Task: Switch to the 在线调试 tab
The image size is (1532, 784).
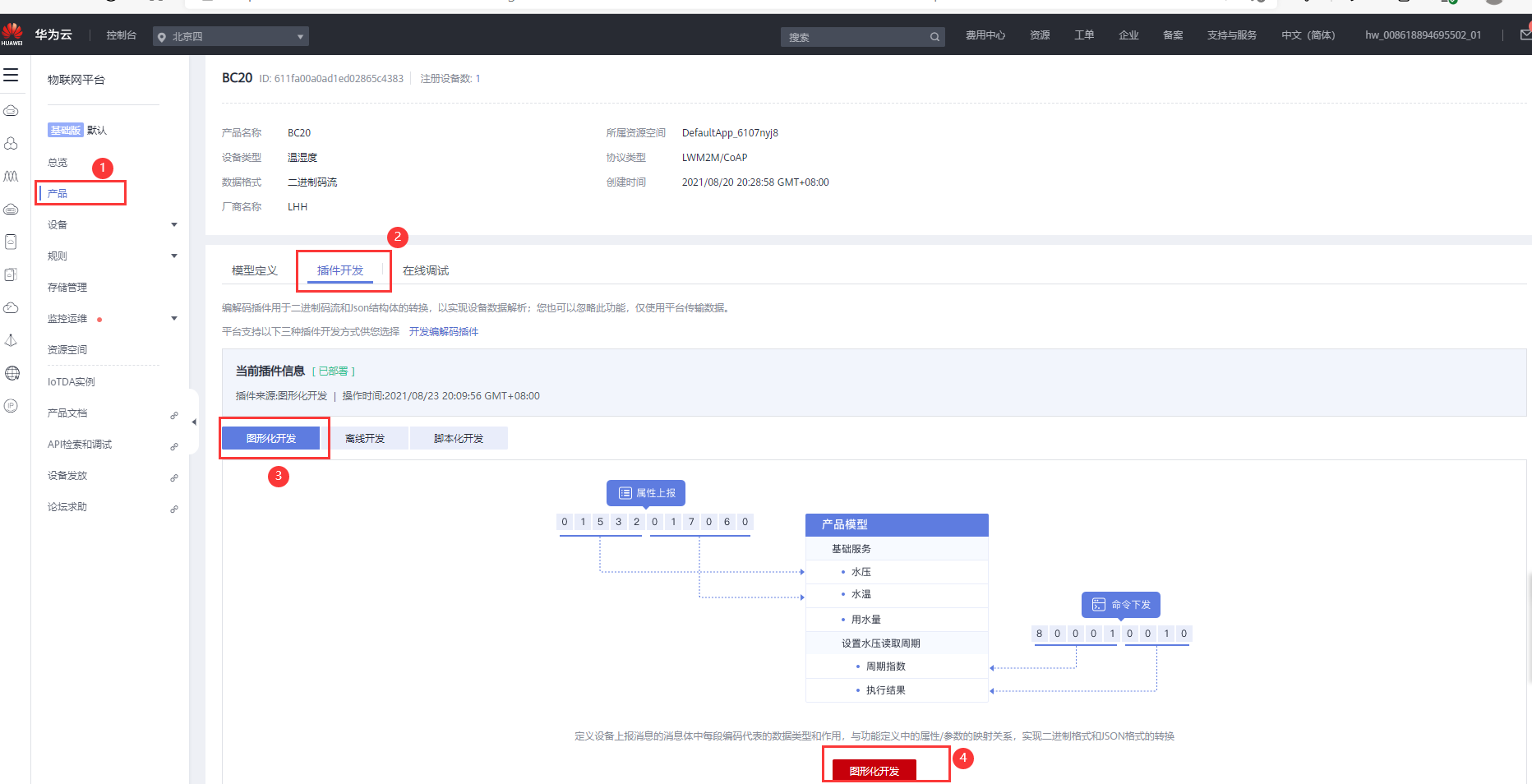Action: (x=426, y=270)
